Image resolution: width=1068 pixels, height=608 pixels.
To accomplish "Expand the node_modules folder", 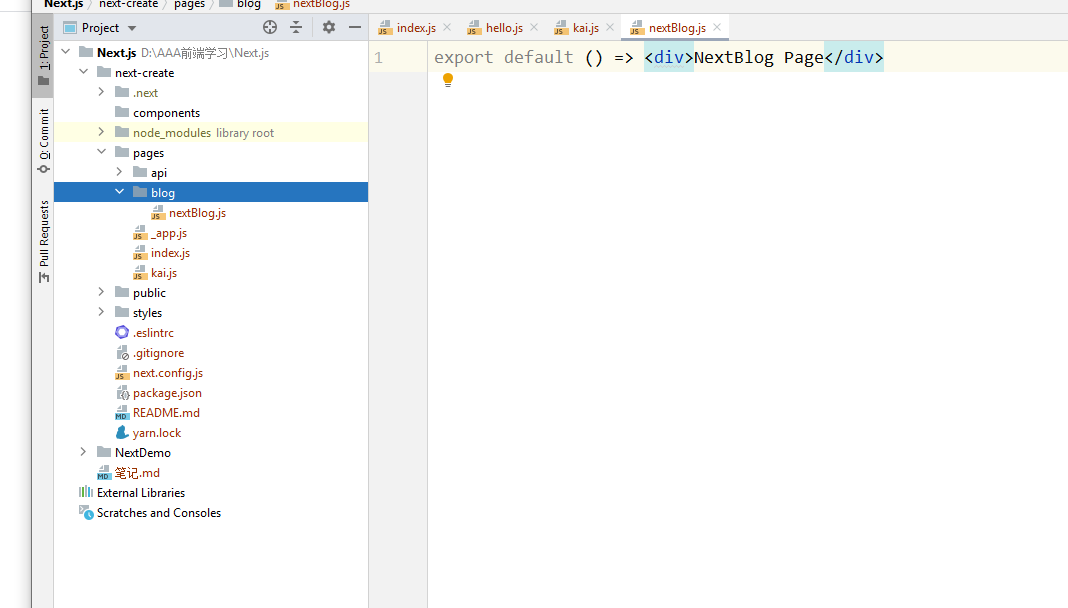I will (x=101, y=132).
